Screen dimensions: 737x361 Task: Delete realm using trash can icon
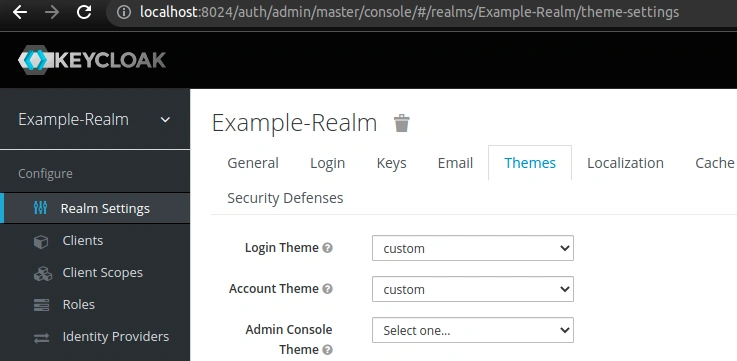(401, 123)
